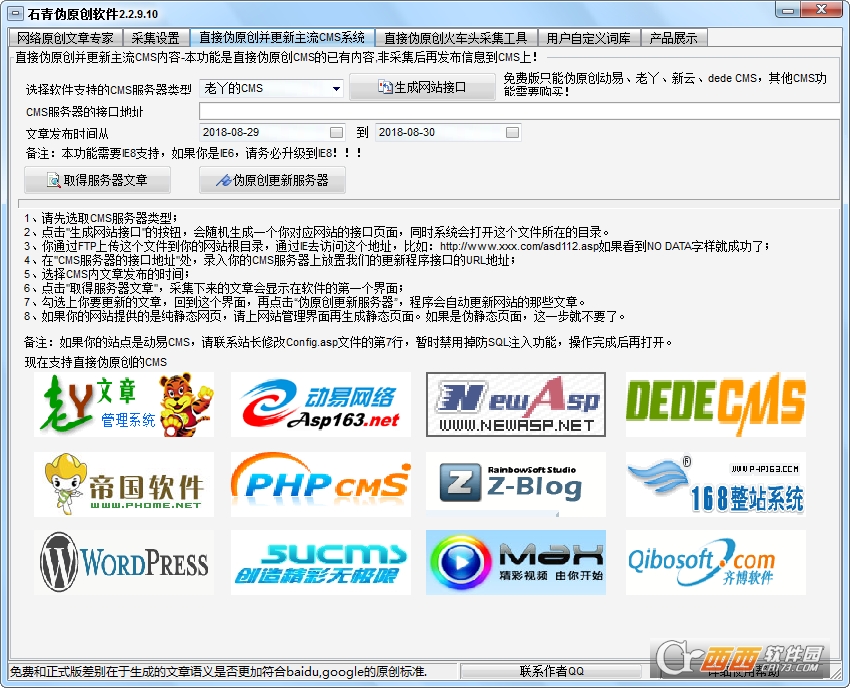Viewport: 850px width, 688px height.
Task: Click the PHPCMS logo
Action: pos(320,484)
